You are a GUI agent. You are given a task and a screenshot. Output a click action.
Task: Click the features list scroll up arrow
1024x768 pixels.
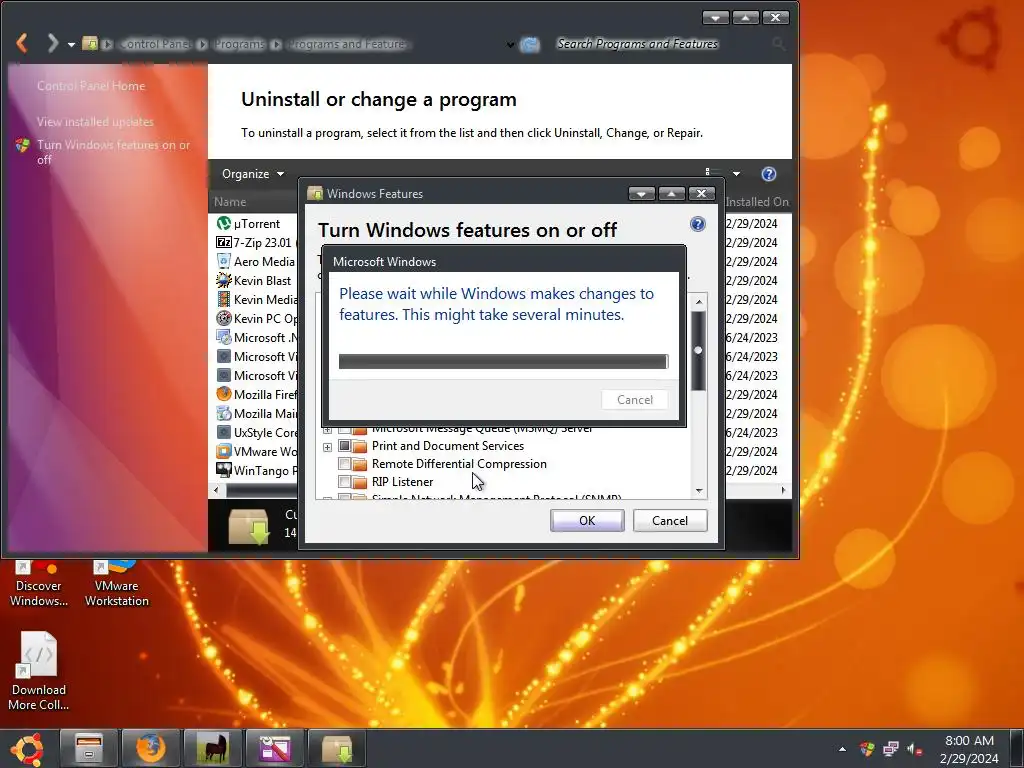[x=699, y=302]
